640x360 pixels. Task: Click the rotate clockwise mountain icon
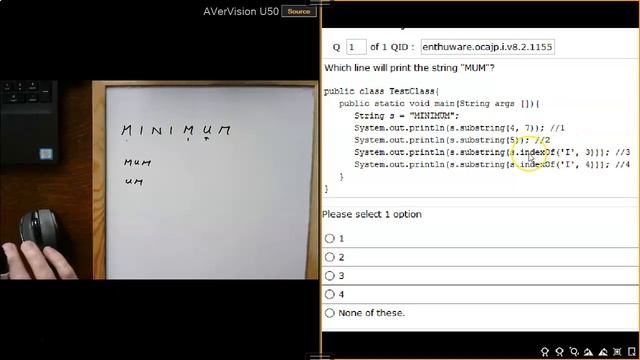point(603,352)
